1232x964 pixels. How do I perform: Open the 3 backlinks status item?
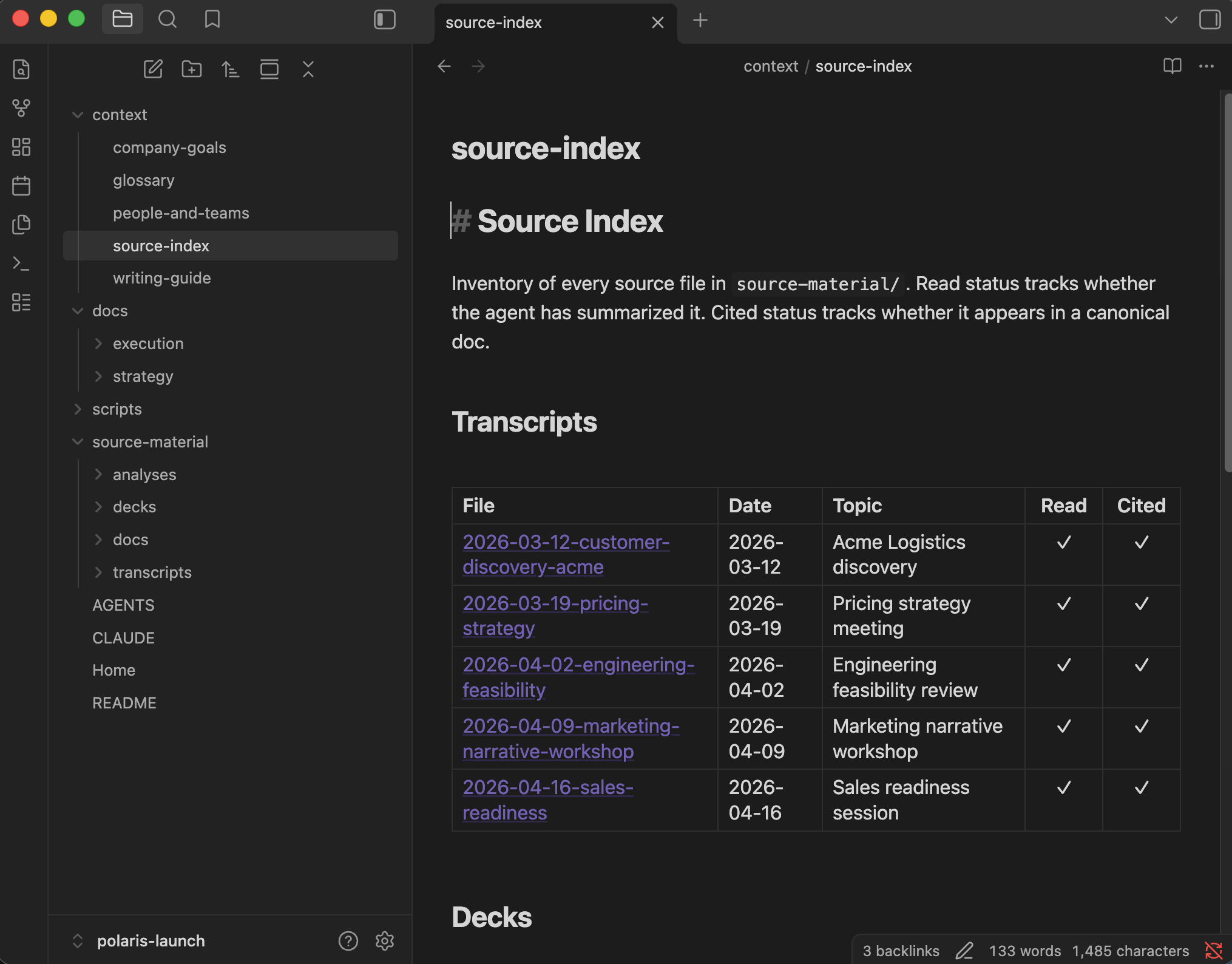click(901, 951)
